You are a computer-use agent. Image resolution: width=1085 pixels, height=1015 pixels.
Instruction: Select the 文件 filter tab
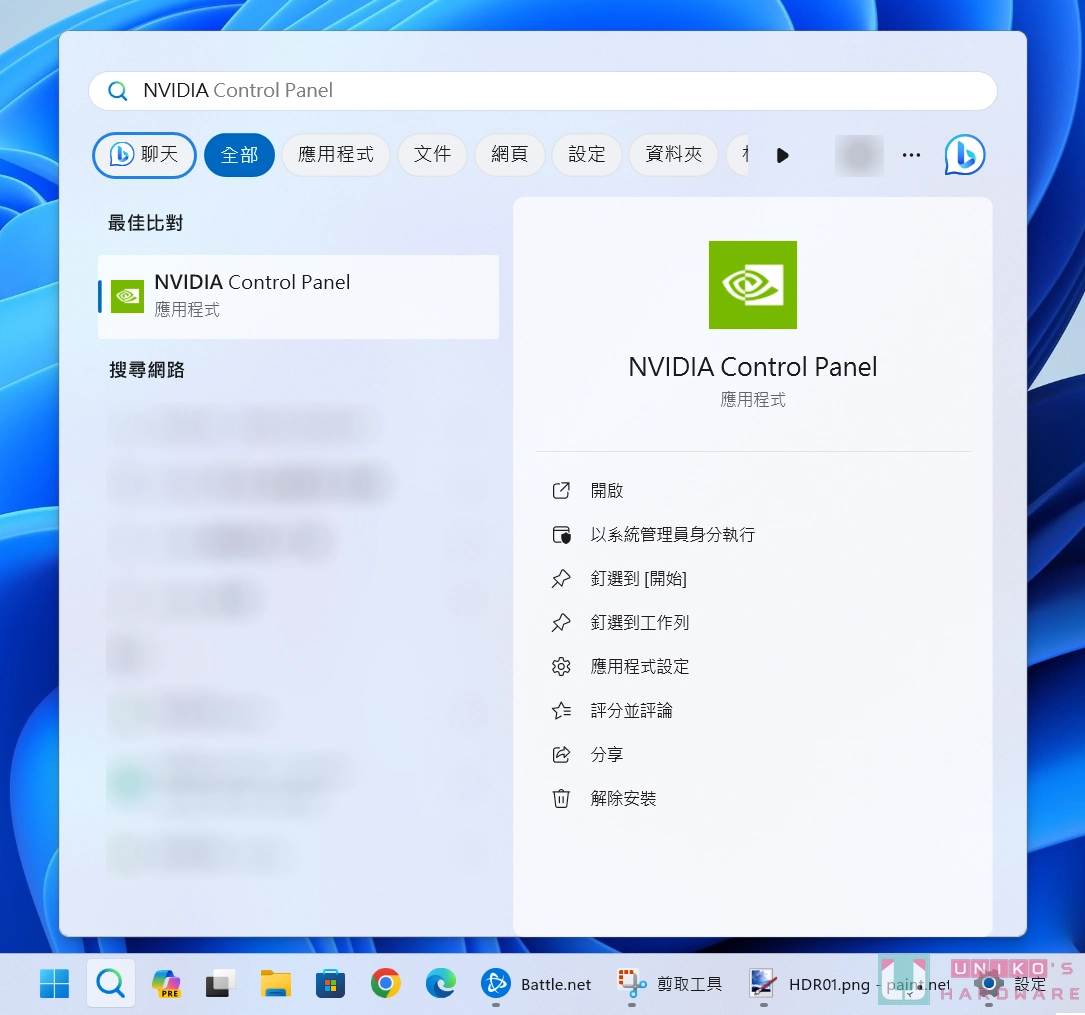[x=432, y=154]
